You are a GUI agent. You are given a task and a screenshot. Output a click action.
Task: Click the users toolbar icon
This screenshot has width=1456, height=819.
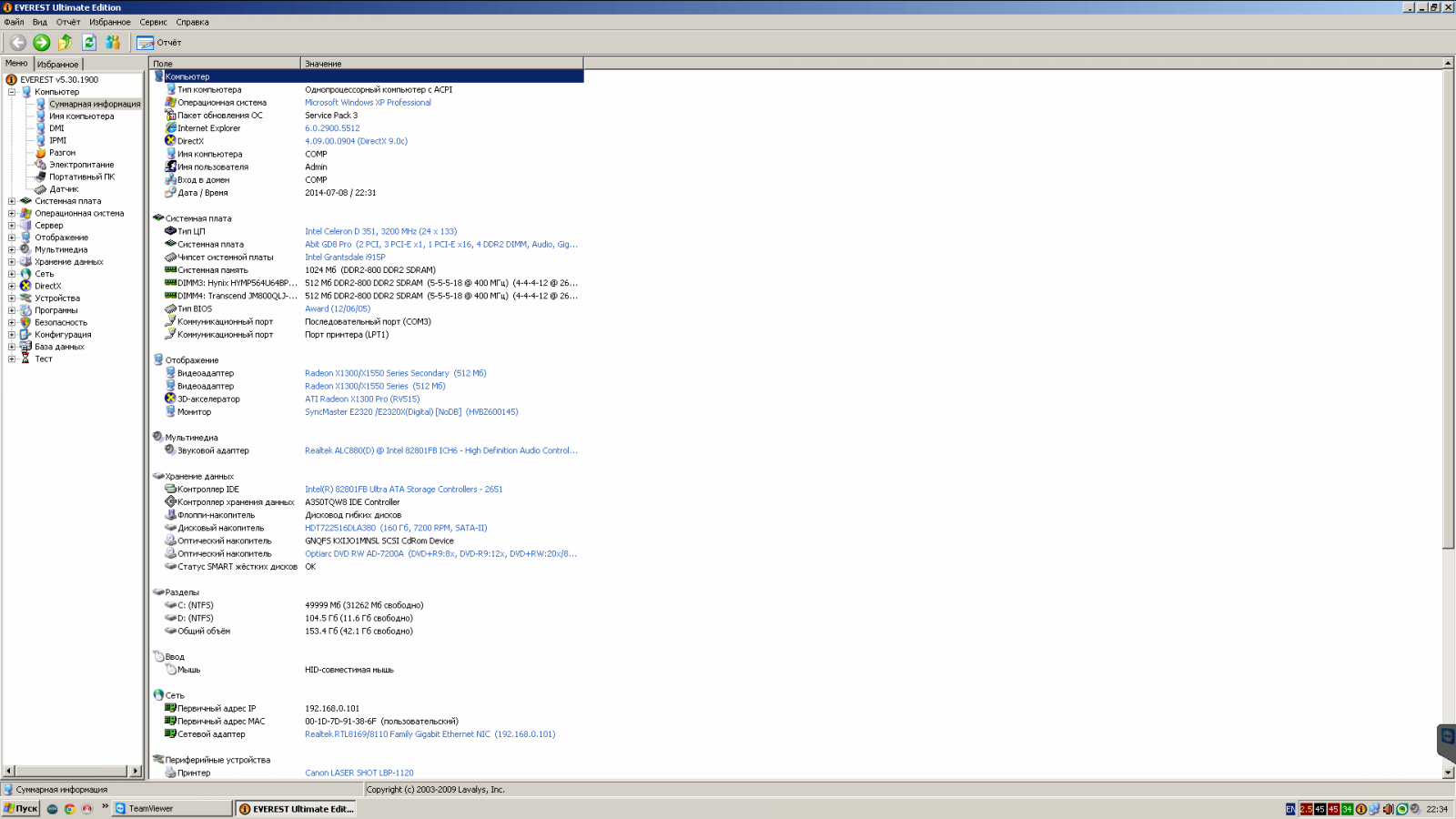tap(113, 42)
